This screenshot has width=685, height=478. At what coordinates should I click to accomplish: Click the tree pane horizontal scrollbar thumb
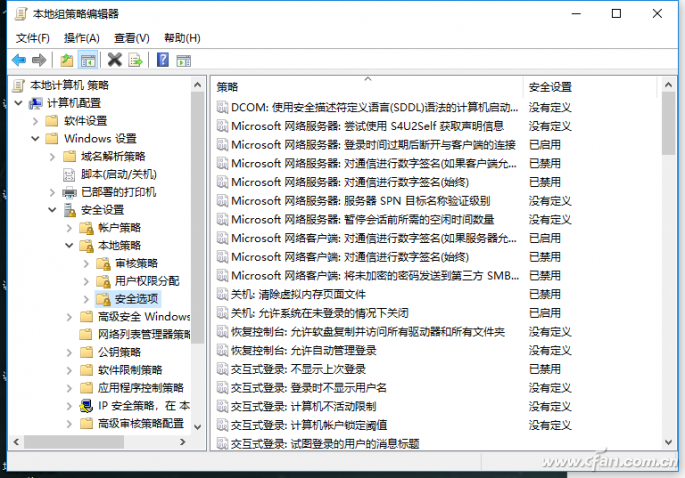click(x=73, y=442)
